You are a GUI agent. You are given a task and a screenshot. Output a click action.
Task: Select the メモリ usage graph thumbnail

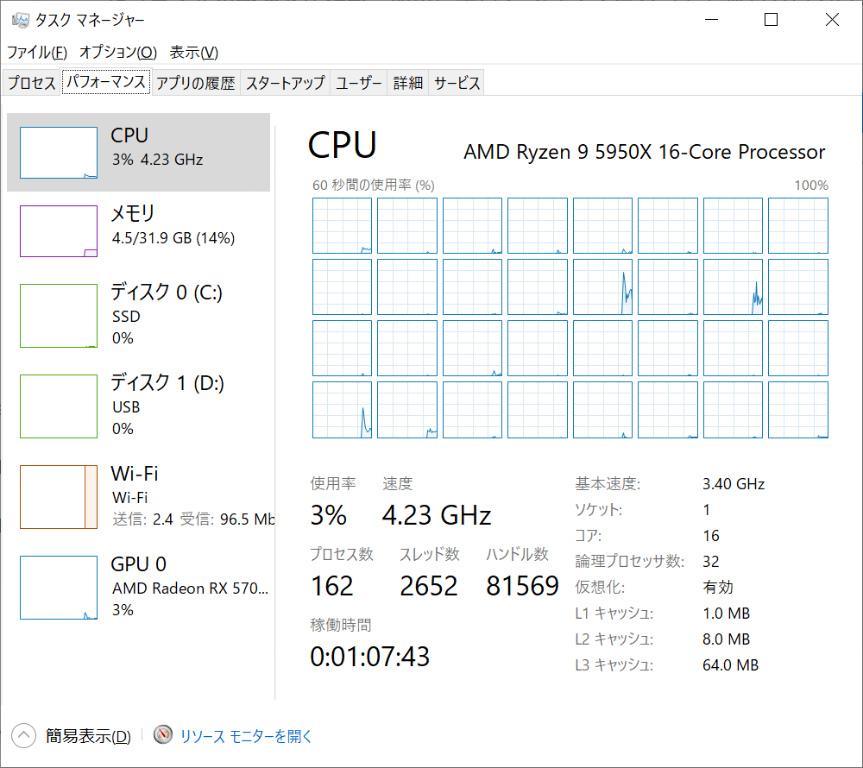pos(60,231)
